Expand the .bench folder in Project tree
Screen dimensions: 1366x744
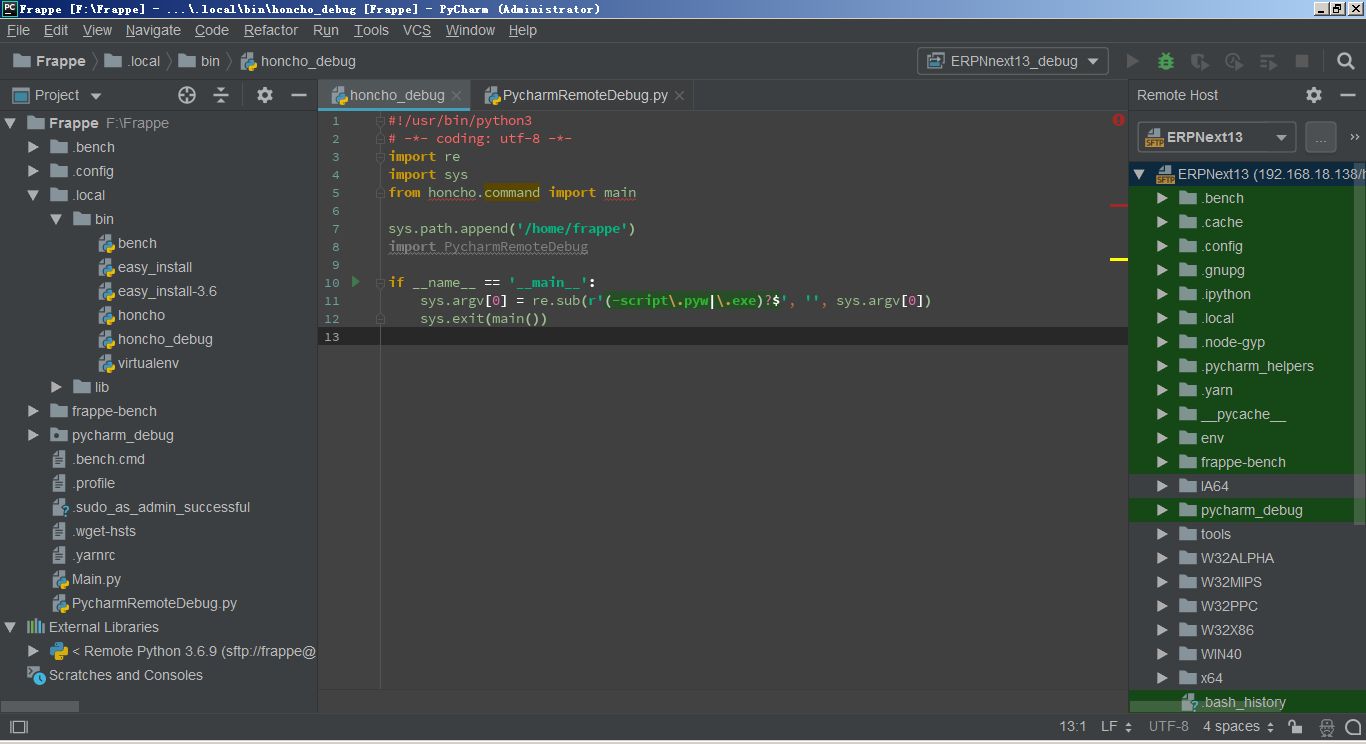coord(34,147)
